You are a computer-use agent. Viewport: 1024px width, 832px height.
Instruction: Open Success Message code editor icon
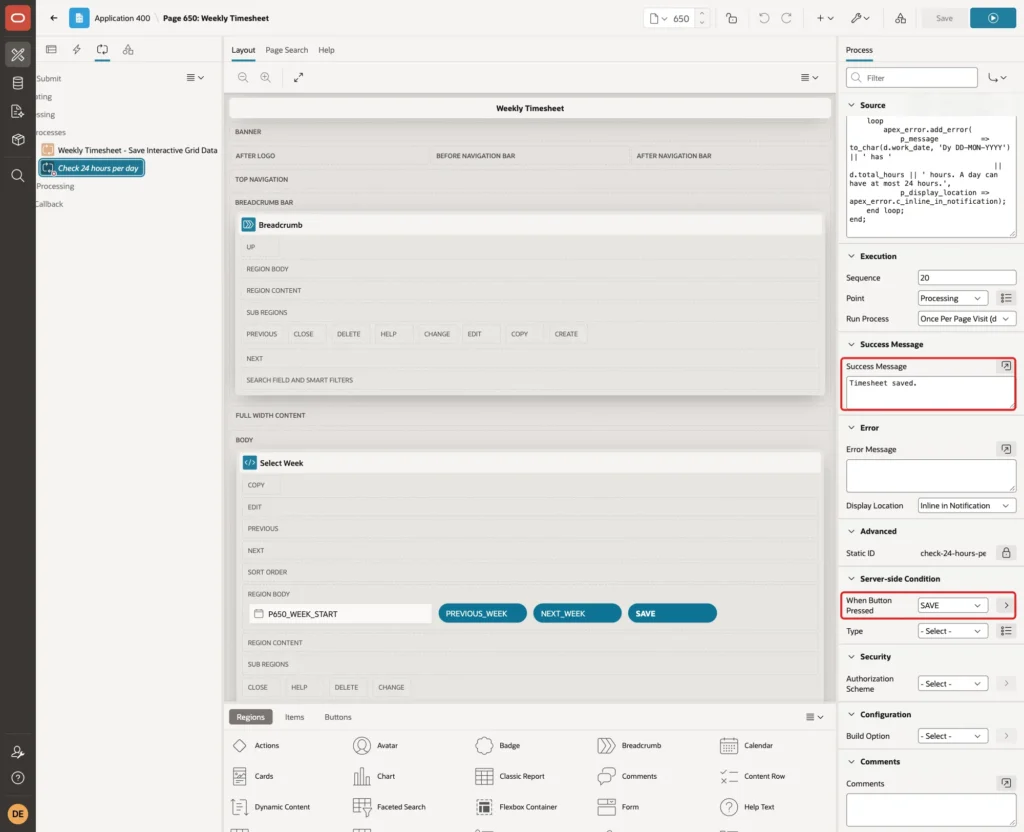(x=1006, y=366)
